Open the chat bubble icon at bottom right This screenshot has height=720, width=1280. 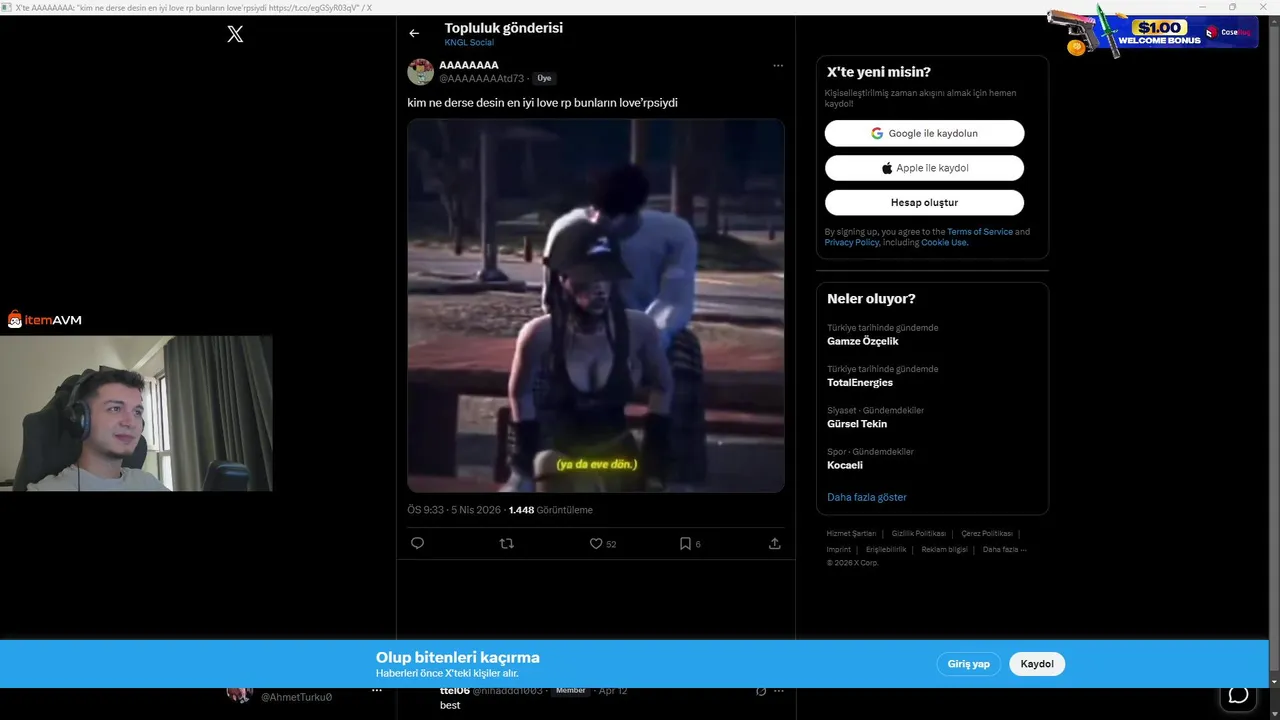pyautogui.click(x=1238, y=694)
